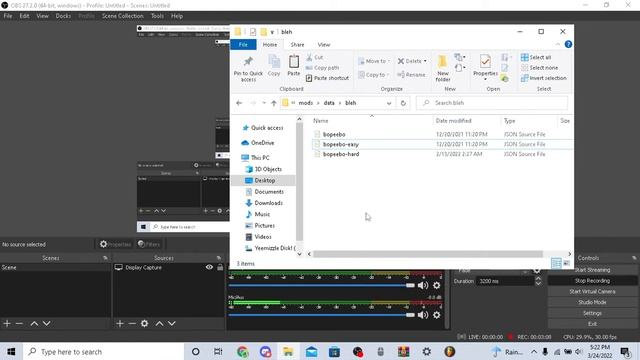Screen dimensions: 640x360
Task: Click the Paste clipboard icon
Action: pos(293,62)
